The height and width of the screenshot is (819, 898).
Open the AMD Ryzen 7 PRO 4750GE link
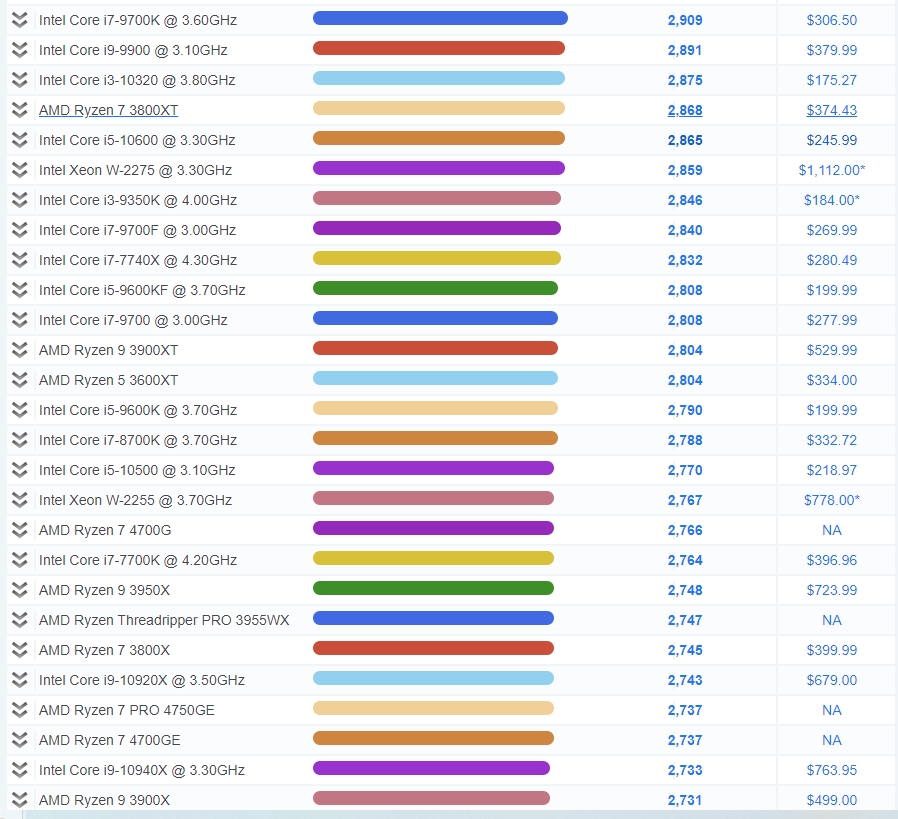[127, 710]
